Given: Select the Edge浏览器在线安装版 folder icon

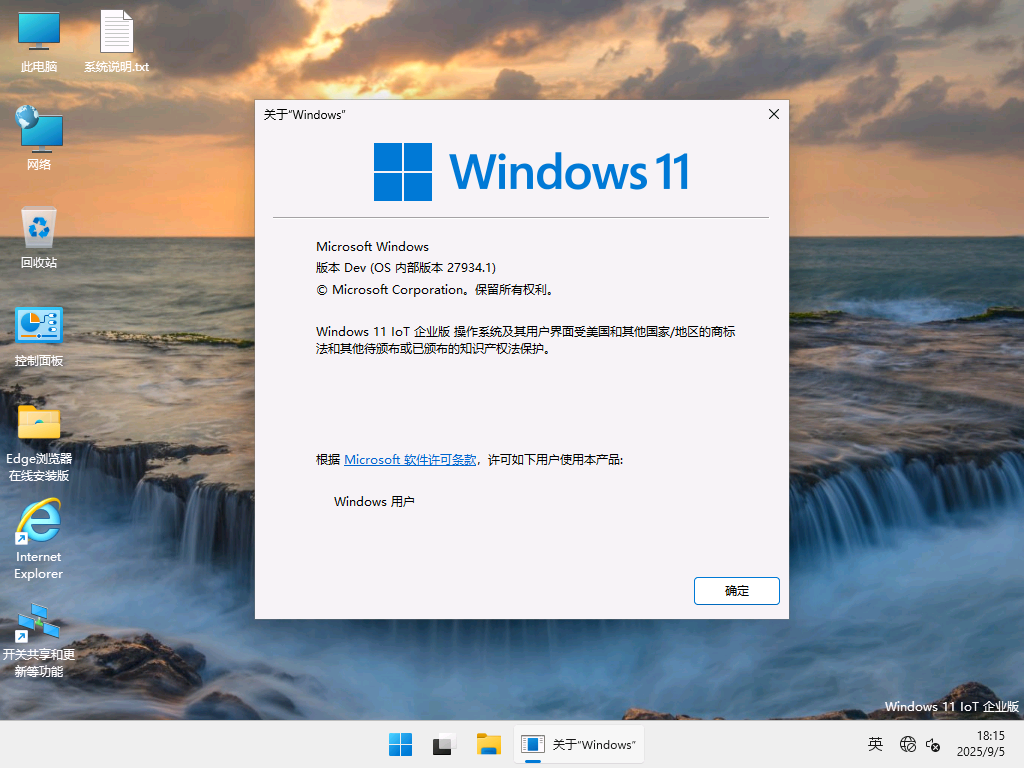Looking at the screenshot, I should (x=39, y=443).
